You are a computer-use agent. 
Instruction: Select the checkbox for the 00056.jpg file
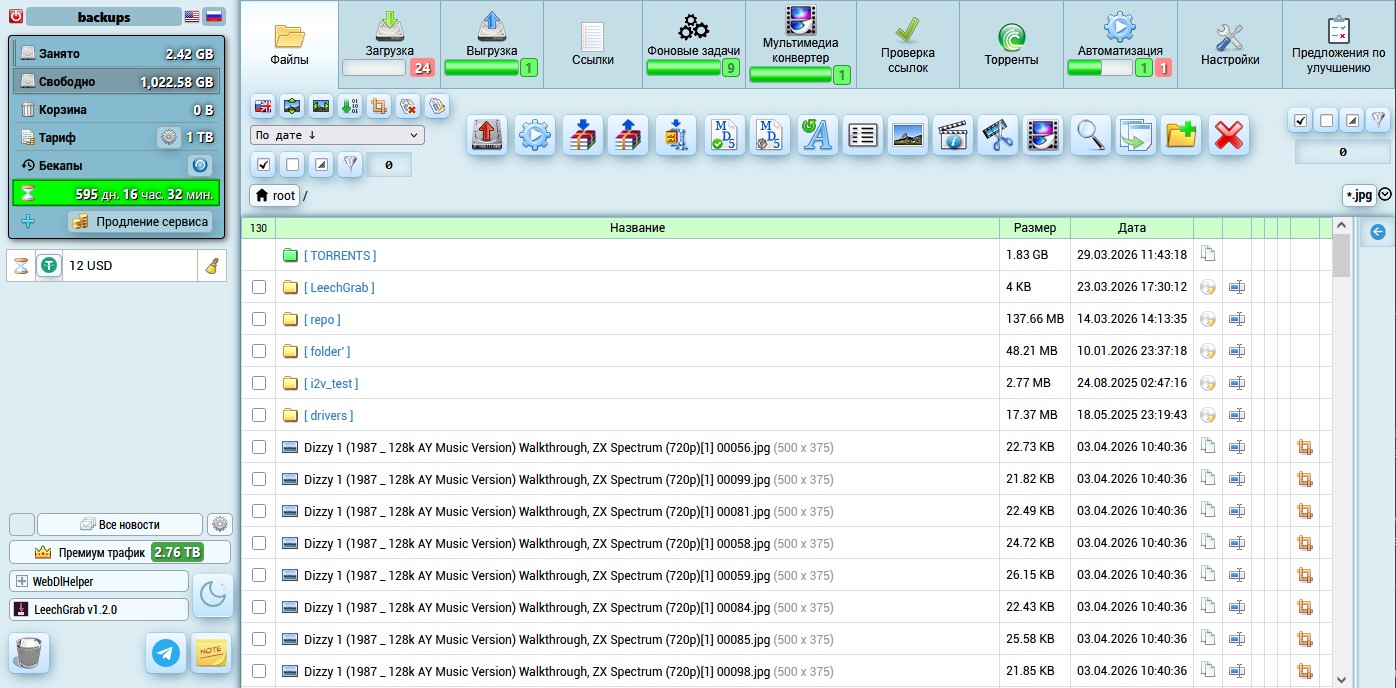(259, 447)
